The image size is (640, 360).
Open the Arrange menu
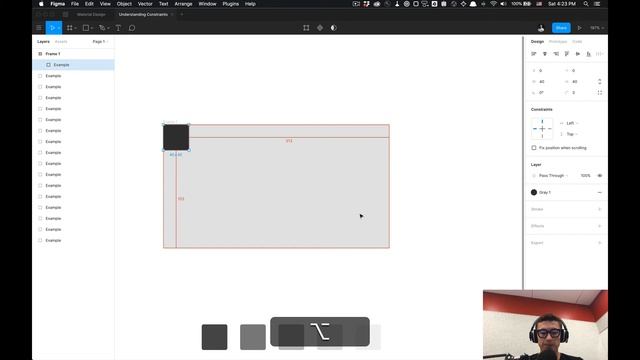pos(183,4)
